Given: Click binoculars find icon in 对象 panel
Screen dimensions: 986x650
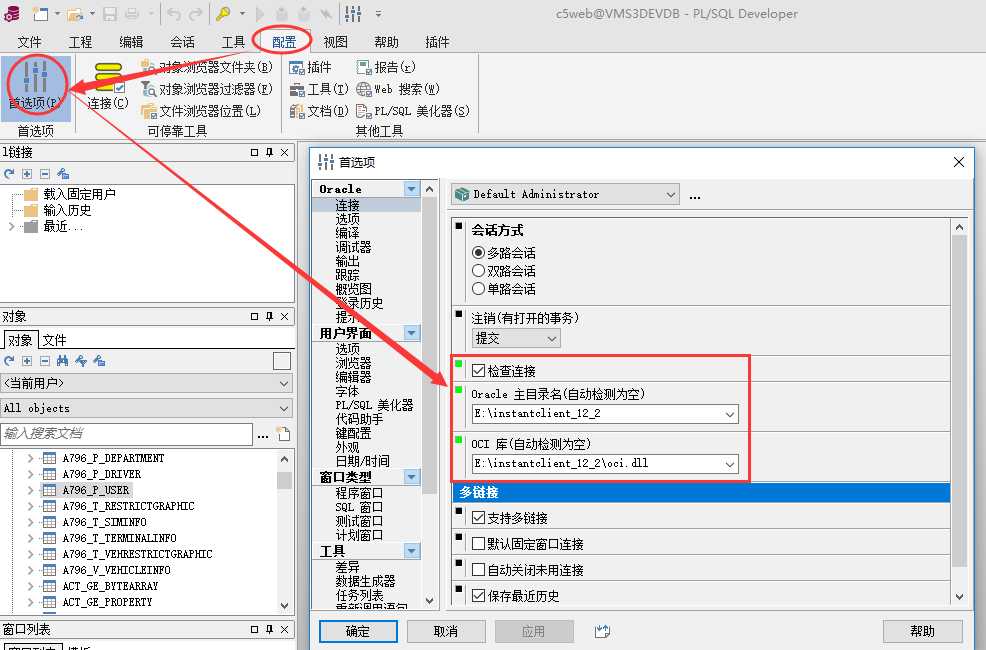Looking at the screenshot, I should (x=62, y=361).
